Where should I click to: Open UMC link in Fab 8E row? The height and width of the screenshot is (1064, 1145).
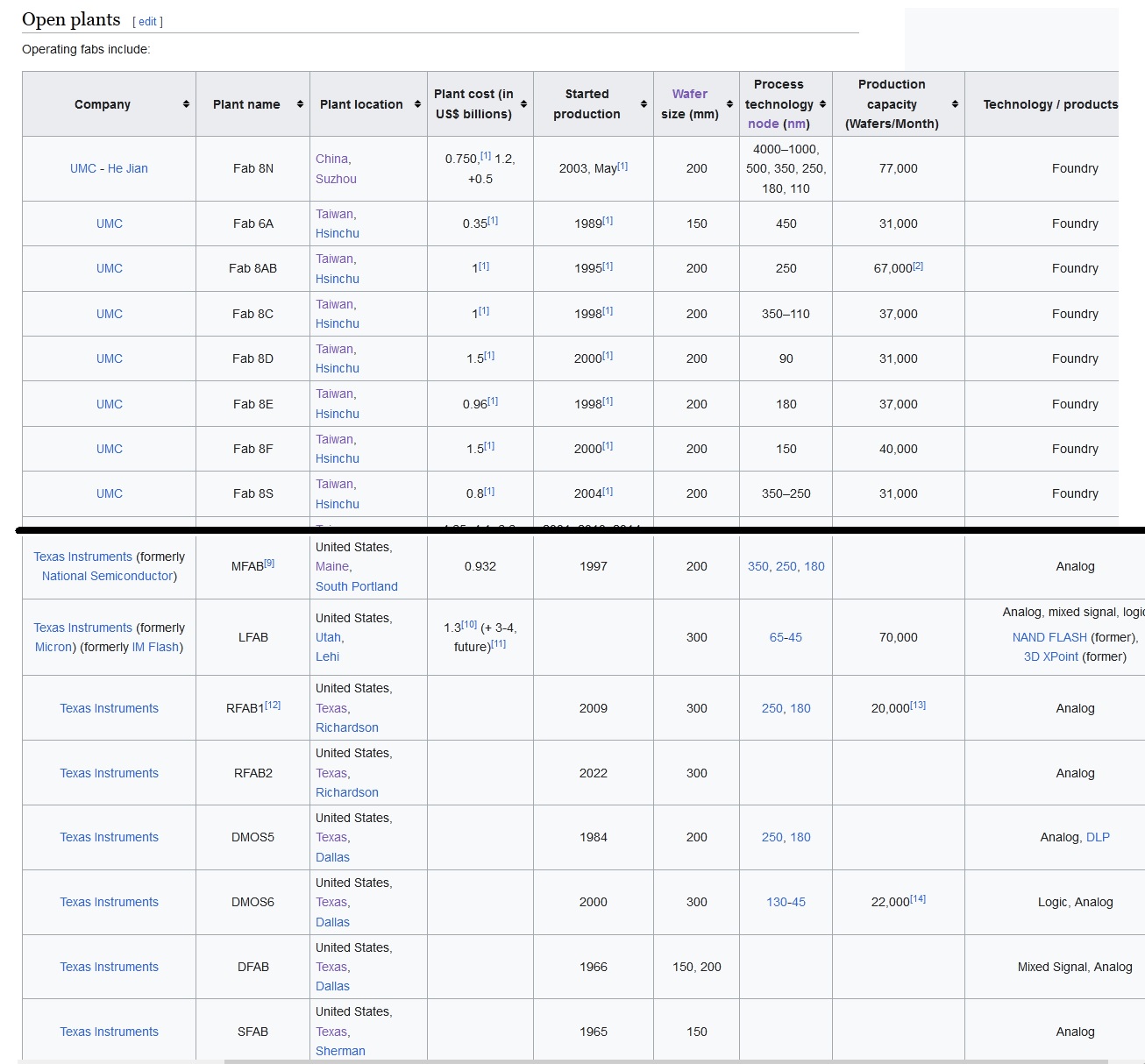[x=110, y=404]
